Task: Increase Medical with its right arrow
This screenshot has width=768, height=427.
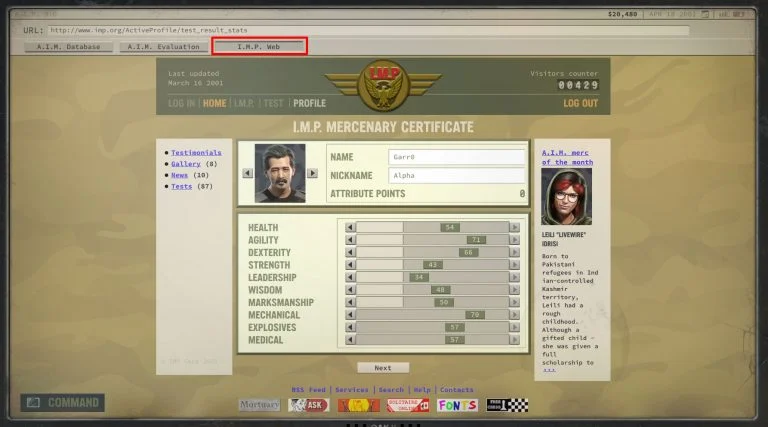Action: 514,340
